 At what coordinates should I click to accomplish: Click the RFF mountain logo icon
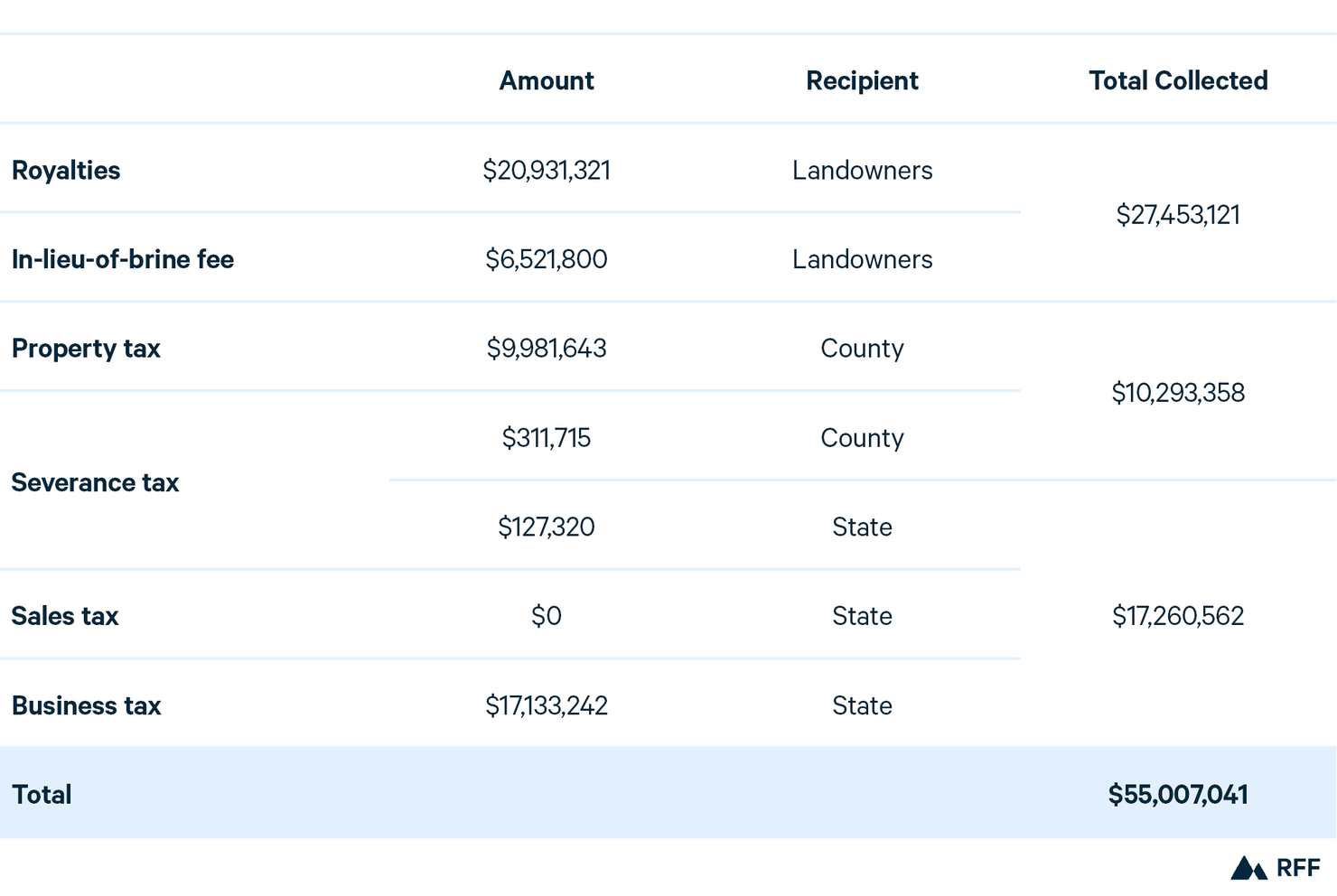[1248, 868]
